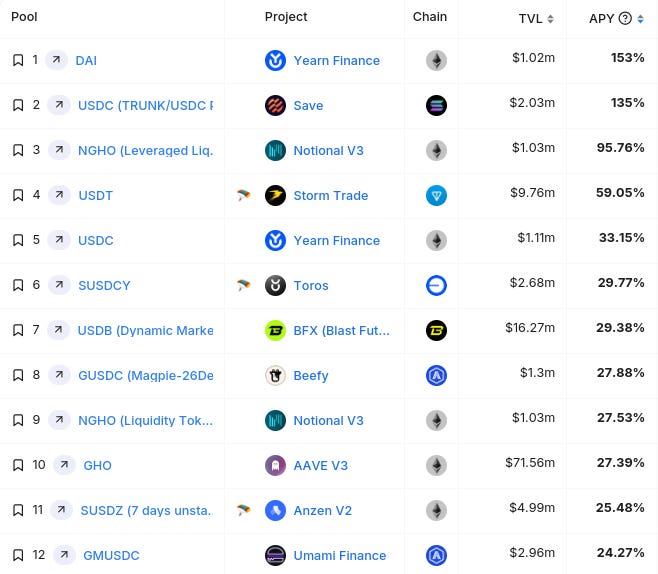Open the Toros project link
Image resolution: width=658 pixels, height=574 pixels.
311,285
